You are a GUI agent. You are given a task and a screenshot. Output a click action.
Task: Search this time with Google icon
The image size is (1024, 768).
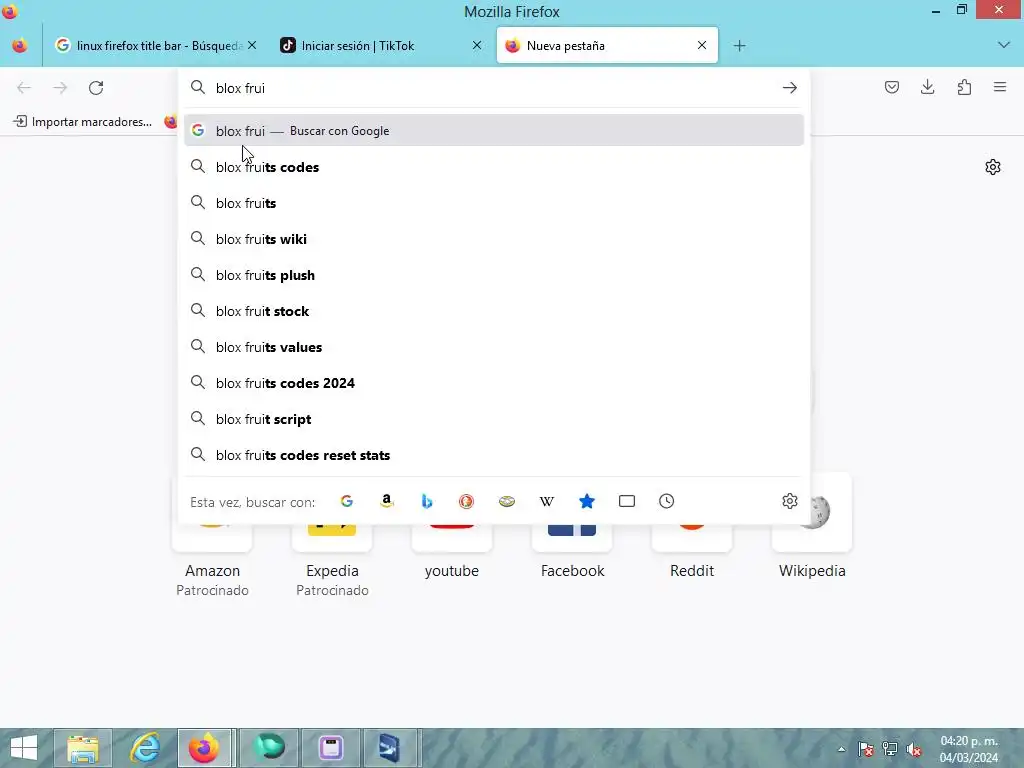[x=347, y=501]
